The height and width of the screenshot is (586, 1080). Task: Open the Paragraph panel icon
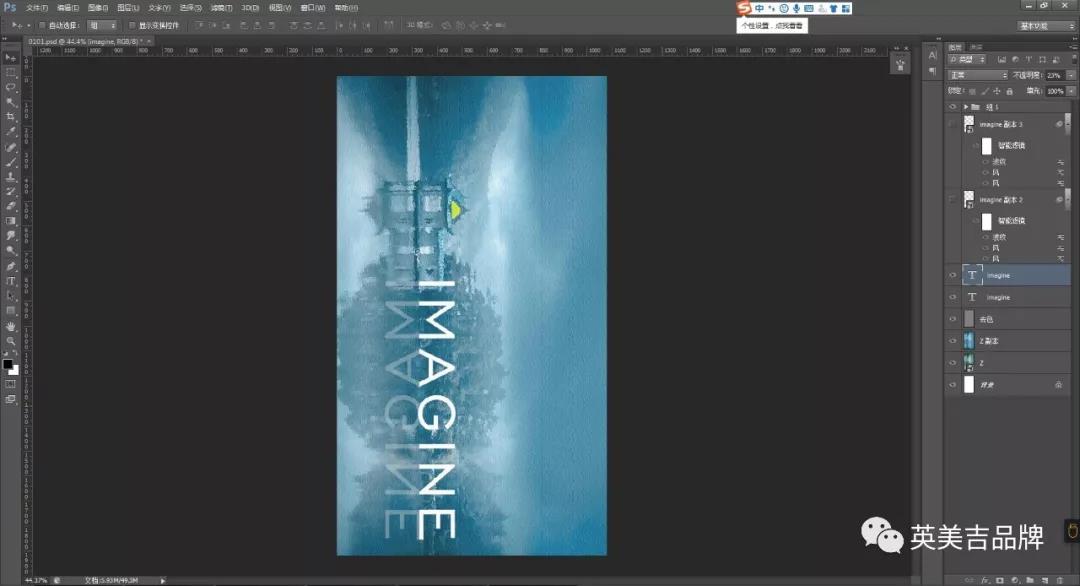tap(933, 71)
